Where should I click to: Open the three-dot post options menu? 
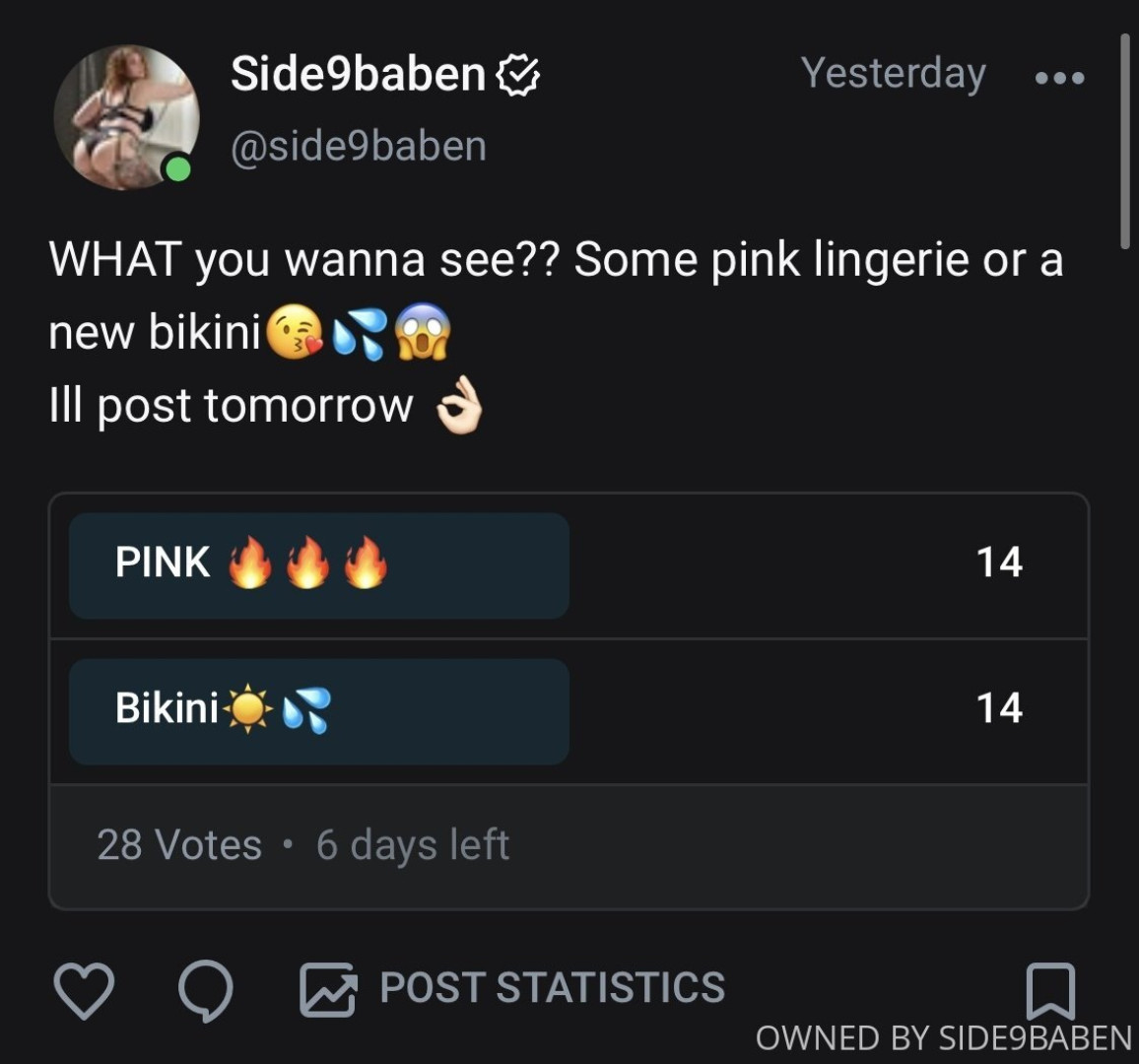tap(1060, 77)
